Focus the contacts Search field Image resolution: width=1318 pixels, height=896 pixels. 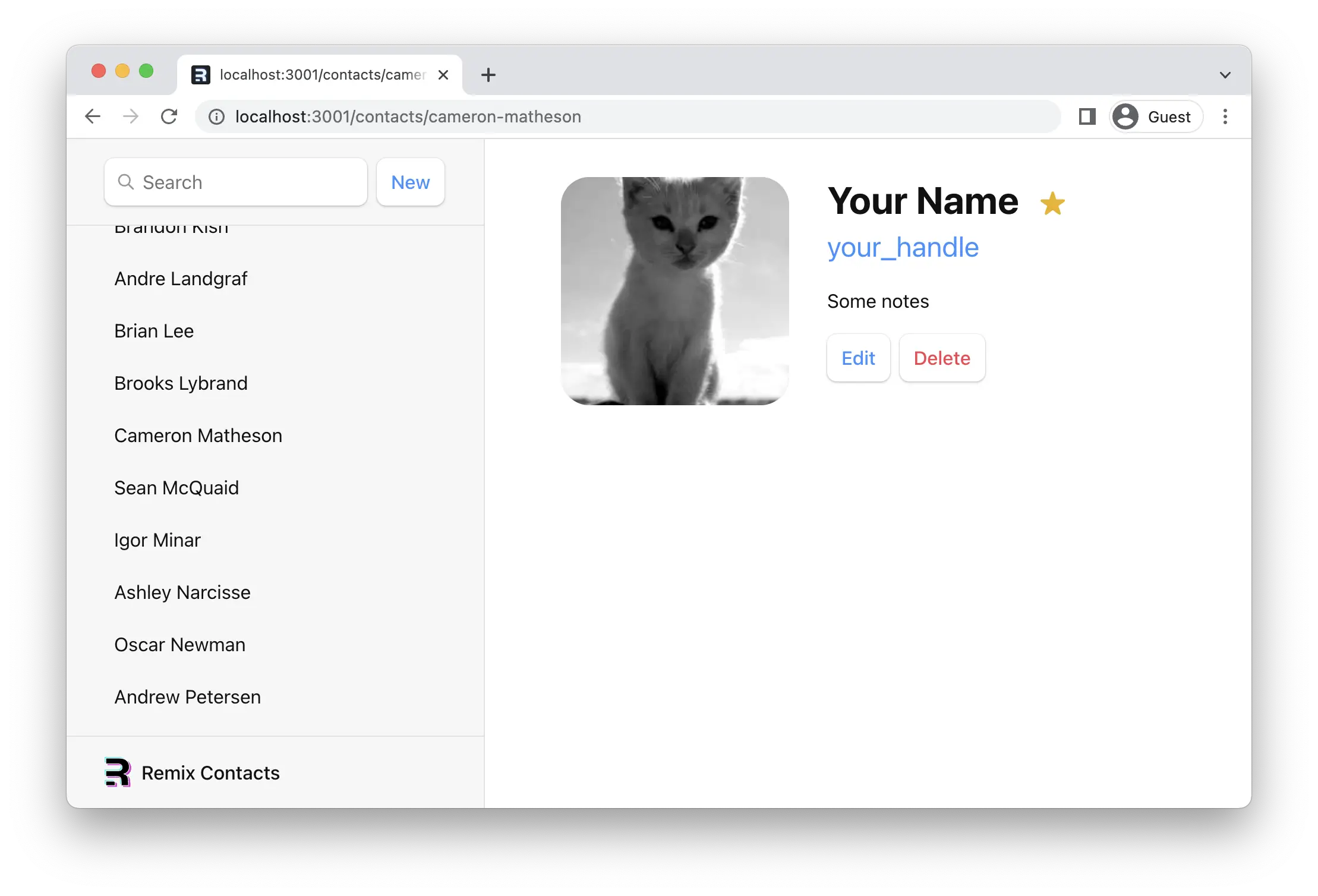tap(236, 182)
